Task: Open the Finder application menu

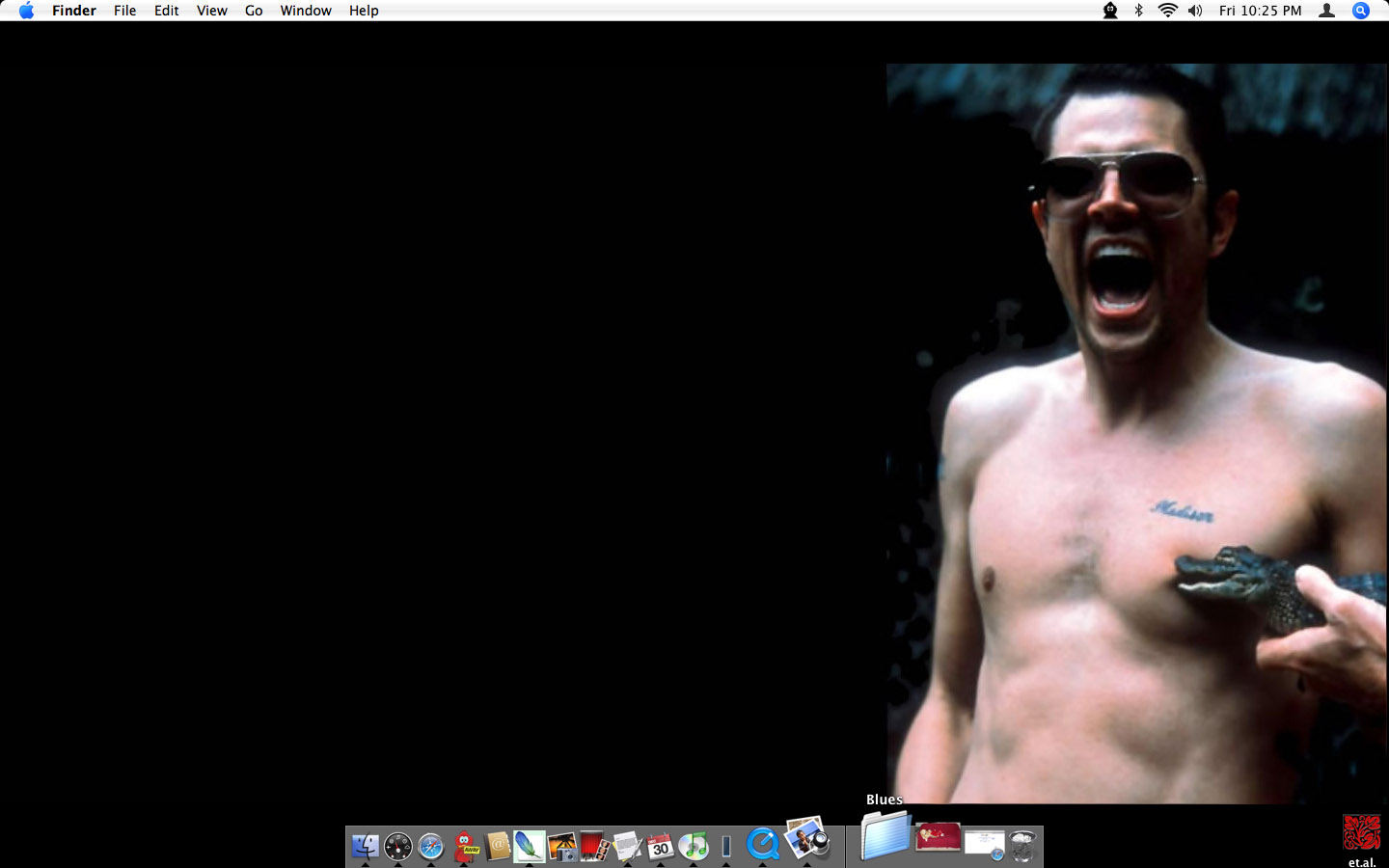Action: (x=74, y=11)
